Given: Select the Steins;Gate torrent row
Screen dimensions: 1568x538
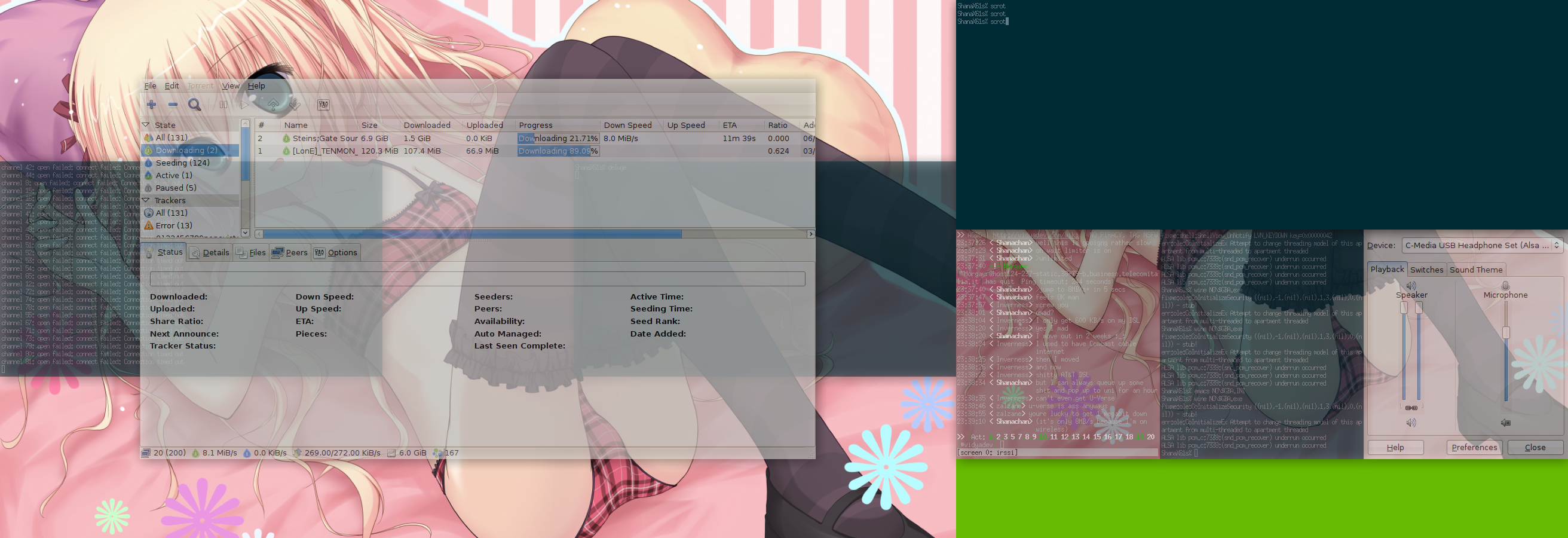Looking at the screenshot, I should [x=325, y=139].
